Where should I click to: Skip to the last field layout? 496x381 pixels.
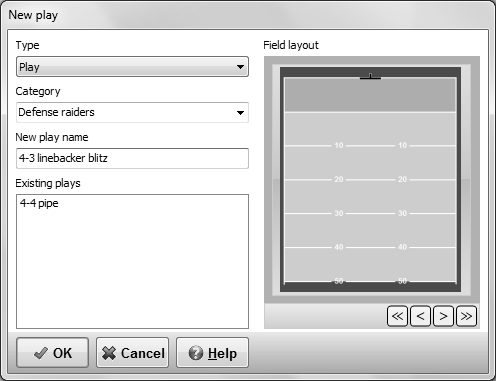pos(466,316)
